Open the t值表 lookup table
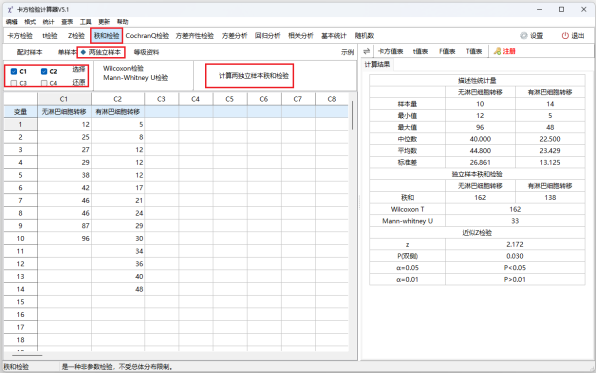The image size is (596, 373). (420, 51)
